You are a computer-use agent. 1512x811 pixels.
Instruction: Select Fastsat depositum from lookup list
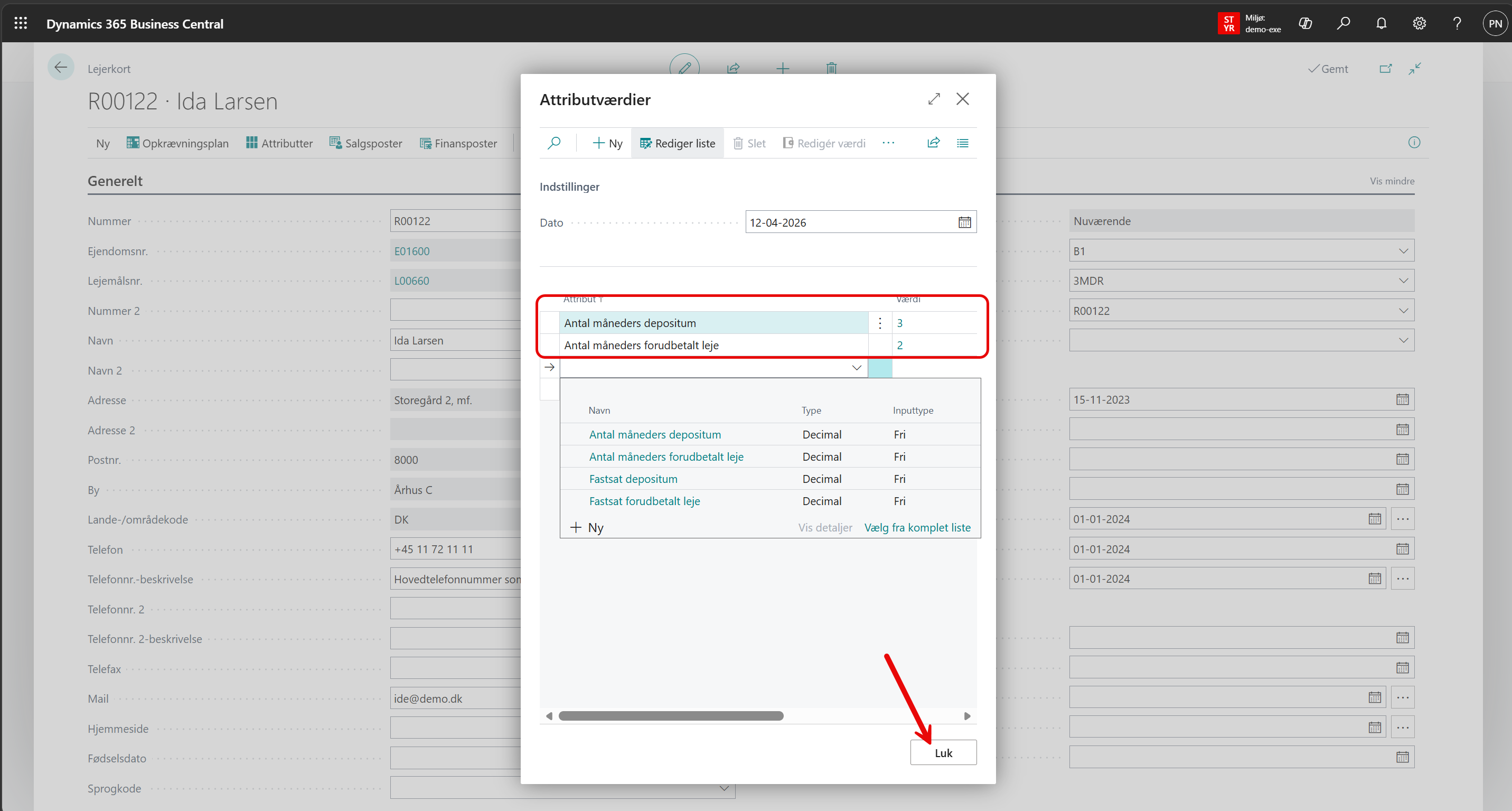coord(633,479)
